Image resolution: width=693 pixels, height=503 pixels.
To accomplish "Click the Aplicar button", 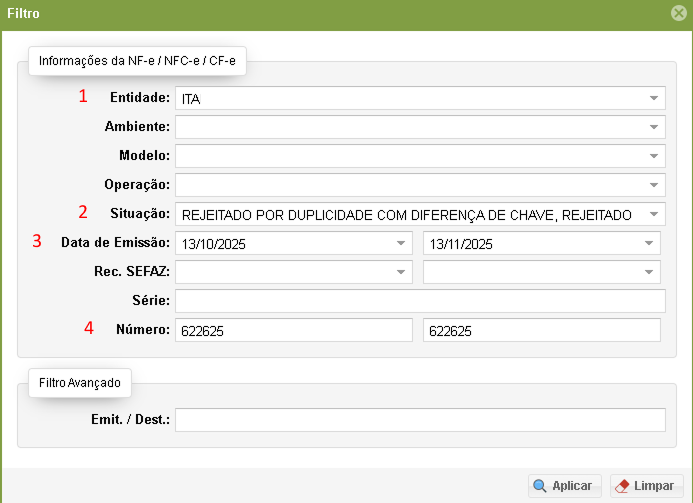I will (x=565, y=486).
